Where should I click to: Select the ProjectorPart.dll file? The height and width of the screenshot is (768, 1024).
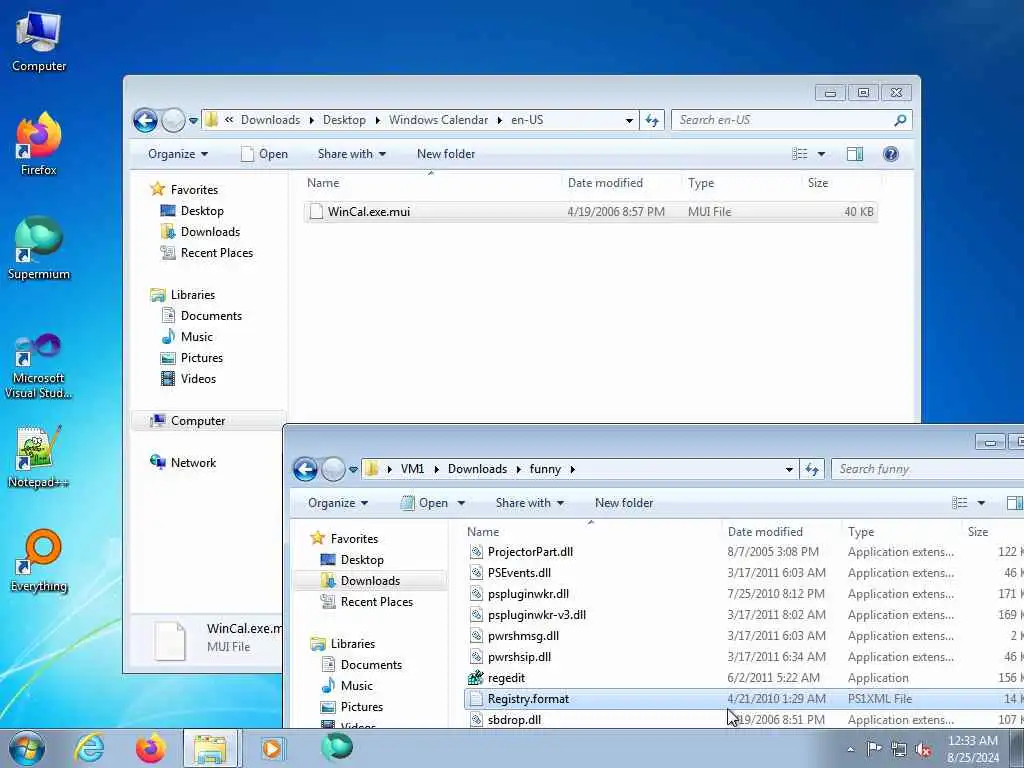point(744,552)
